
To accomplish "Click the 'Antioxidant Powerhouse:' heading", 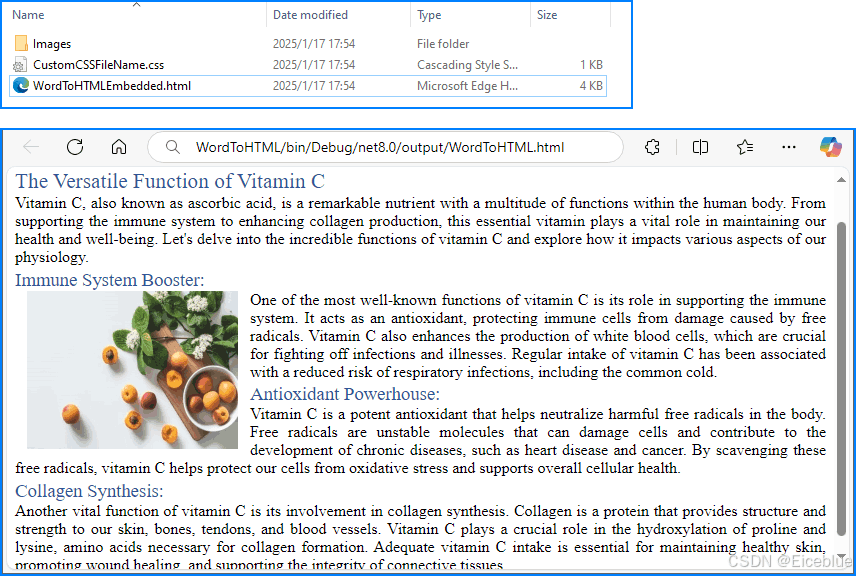I will click(344, 394).
